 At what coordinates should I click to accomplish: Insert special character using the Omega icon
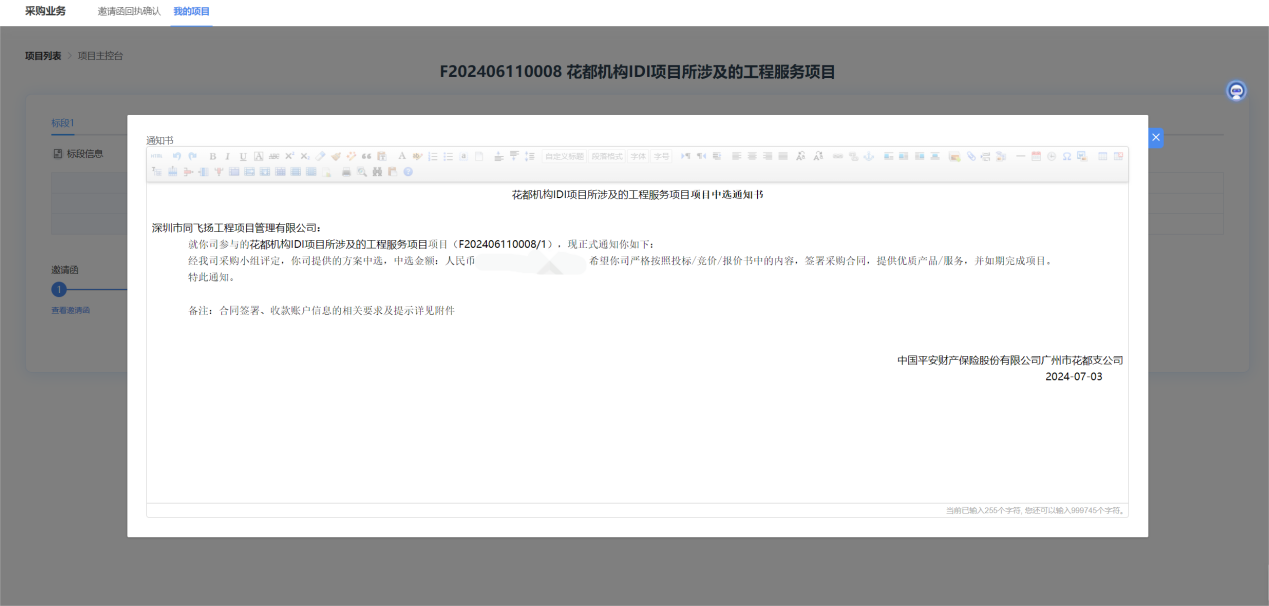pyautogui.click(x=1067, y=156)
